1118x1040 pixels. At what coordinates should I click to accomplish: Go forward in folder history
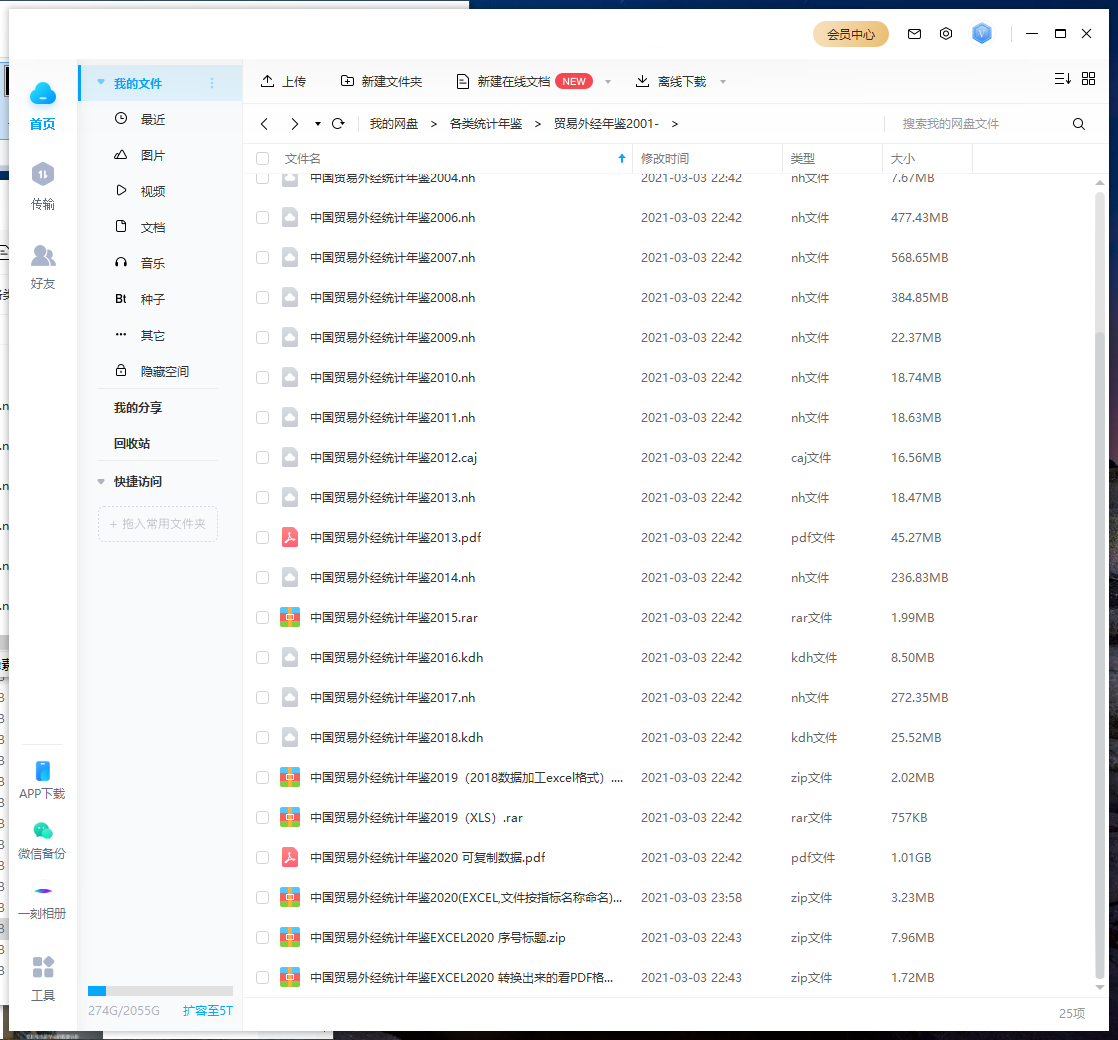294,124
